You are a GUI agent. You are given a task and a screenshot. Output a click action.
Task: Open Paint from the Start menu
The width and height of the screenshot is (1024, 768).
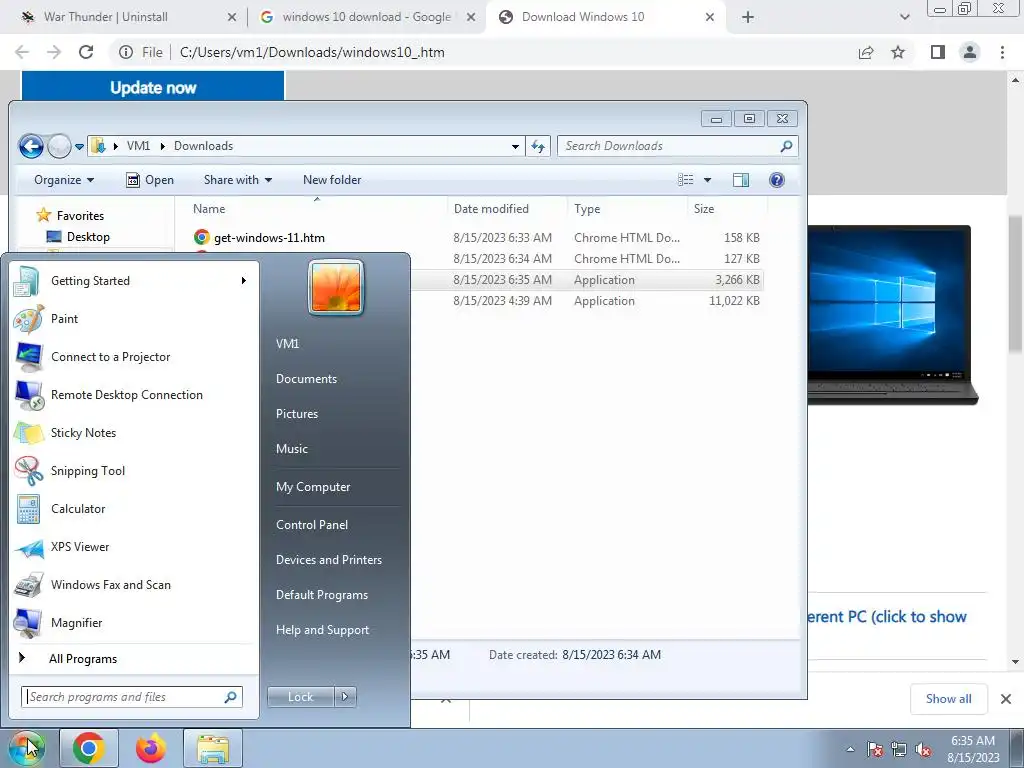click(x=64, y=319)
